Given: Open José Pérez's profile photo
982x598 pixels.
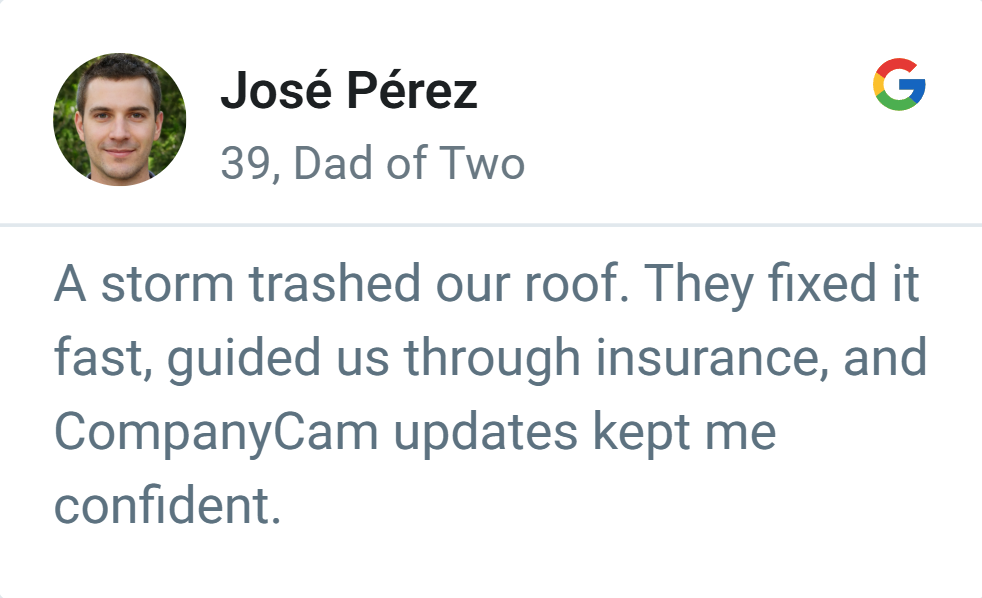Looking at the screenshot, I should click(119, 119).
